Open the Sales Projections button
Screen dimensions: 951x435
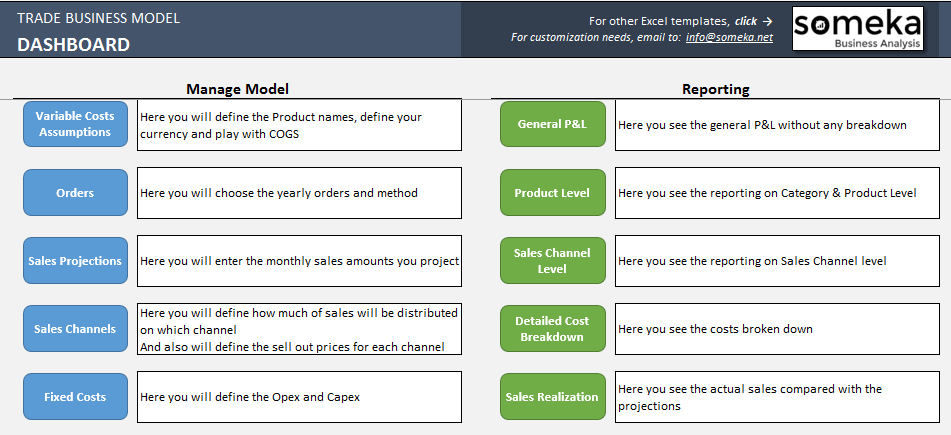(75, 261)
